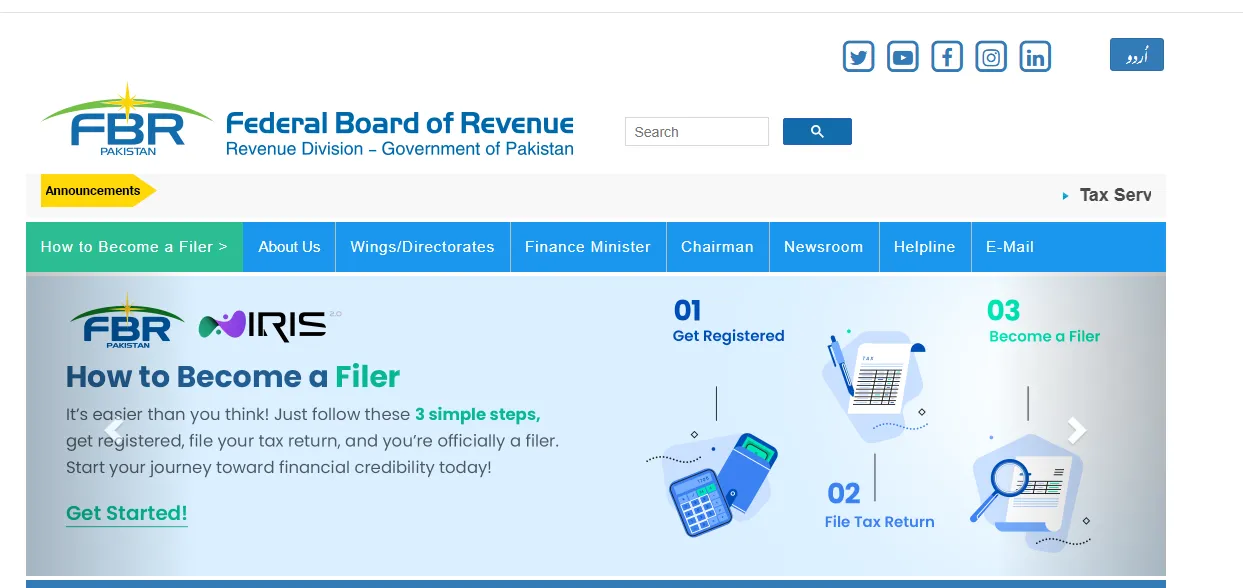
Task: Submit search with the magnifier button
Action: click(x=817, y=132)
